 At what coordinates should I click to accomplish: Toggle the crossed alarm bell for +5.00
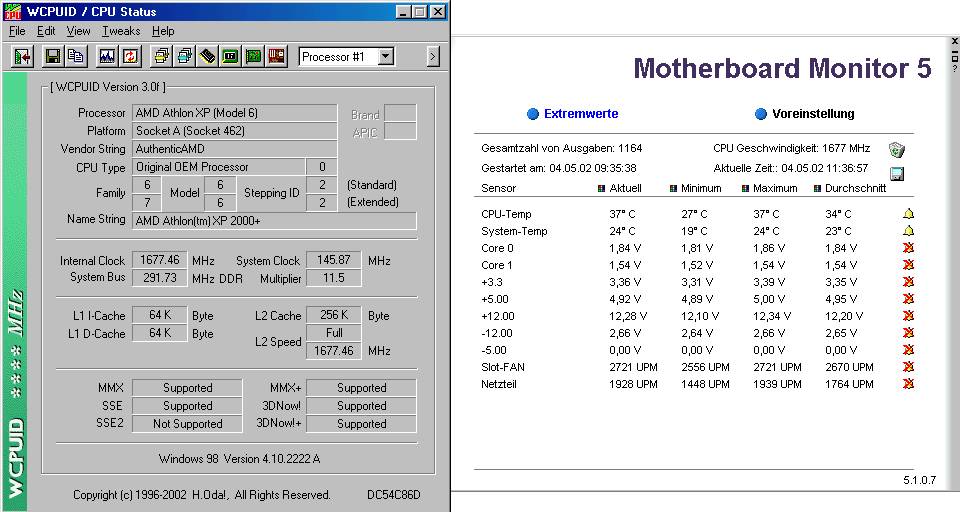pos(909,299)
